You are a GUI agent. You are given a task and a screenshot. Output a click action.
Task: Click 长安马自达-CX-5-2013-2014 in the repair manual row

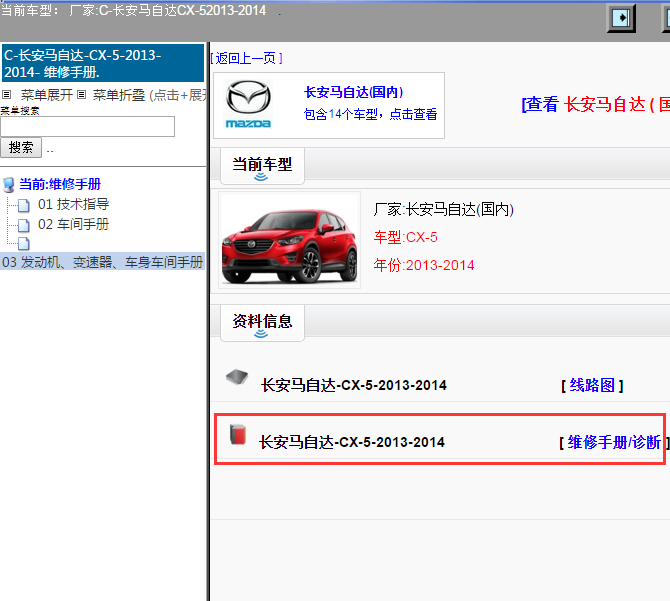[352, 442]
